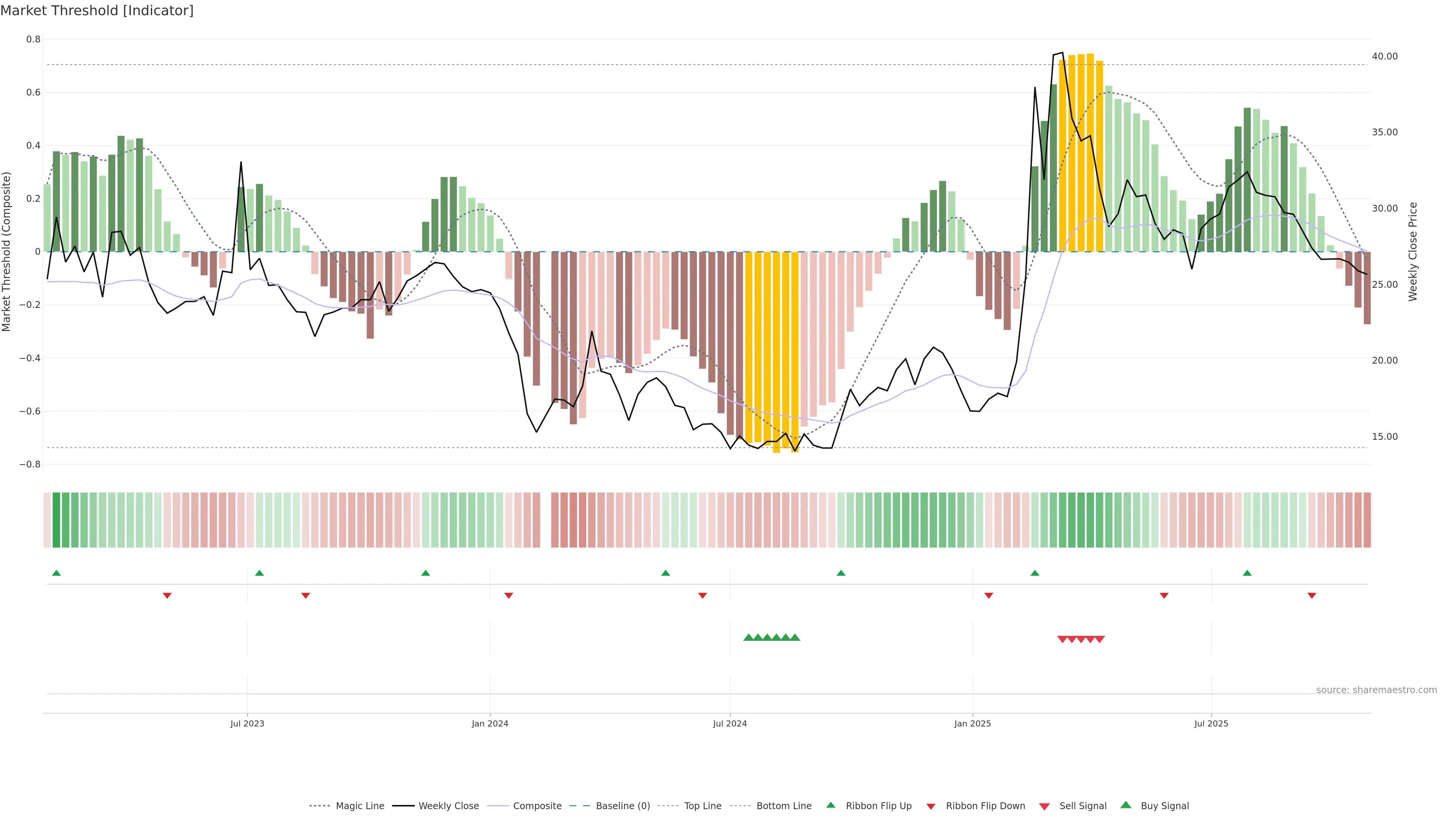Click the Buy Signal legend triangle icon
Viewport: 1456px width, 819px height.
click(x=1126, y=805)
